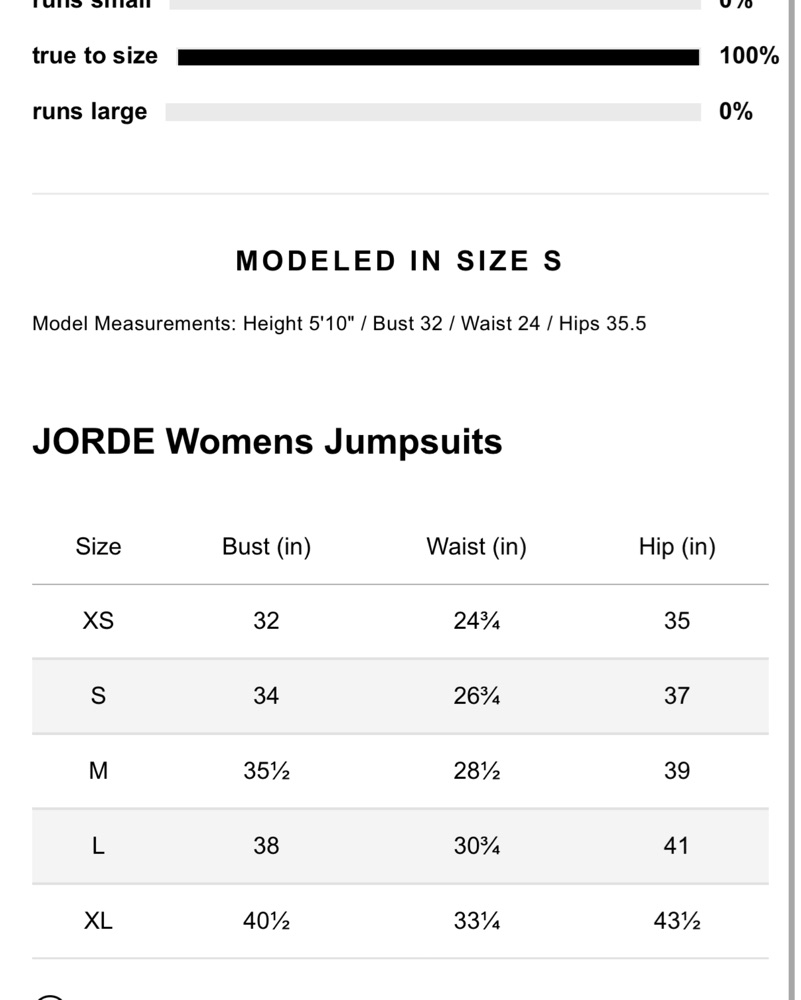801x1000 pixels.
Task: Click the Model Measurements text line
Action: [x=339, y=324]
